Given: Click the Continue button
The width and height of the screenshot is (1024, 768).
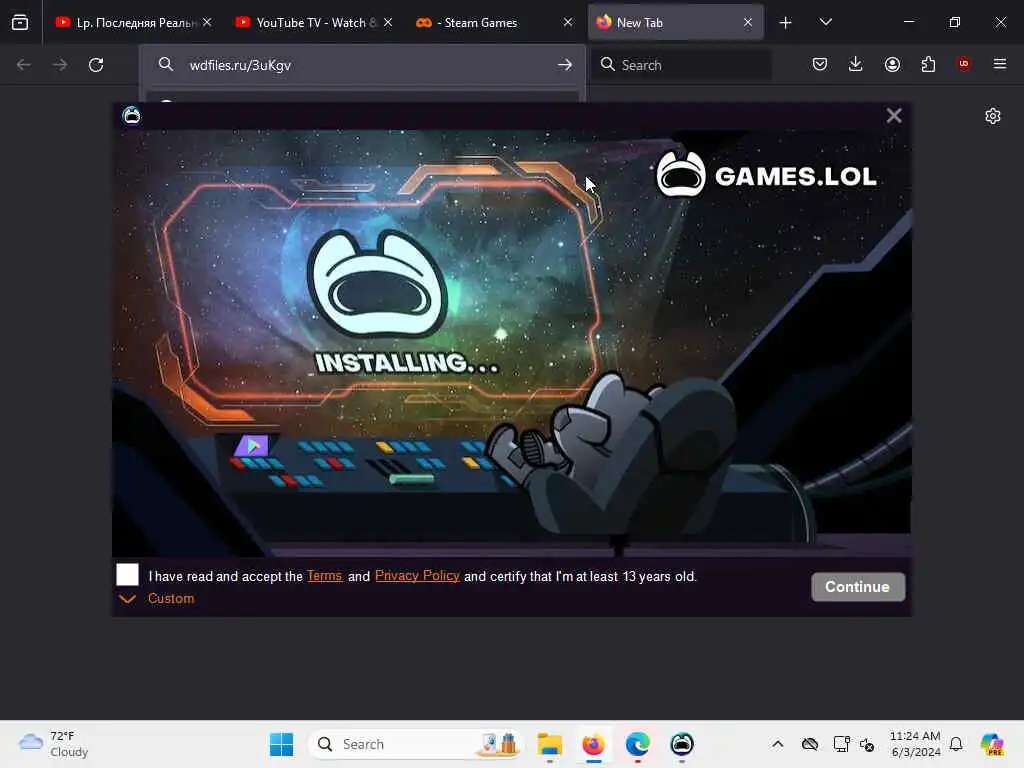Looking at the screenshot, I should [x=858, y=586].
